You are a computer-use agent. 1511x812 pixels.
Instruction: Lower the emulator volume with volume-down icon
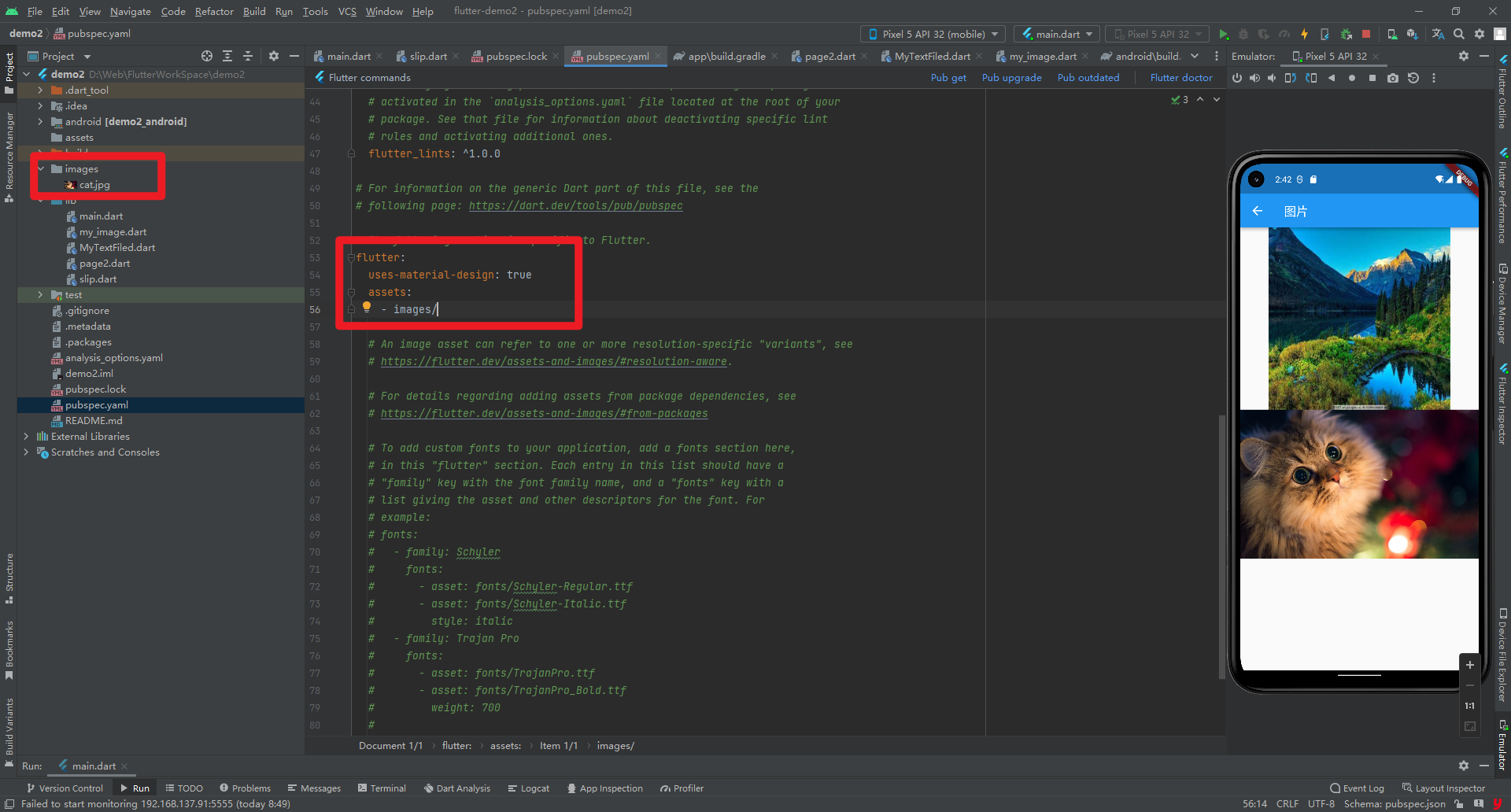coord(1272,78)
